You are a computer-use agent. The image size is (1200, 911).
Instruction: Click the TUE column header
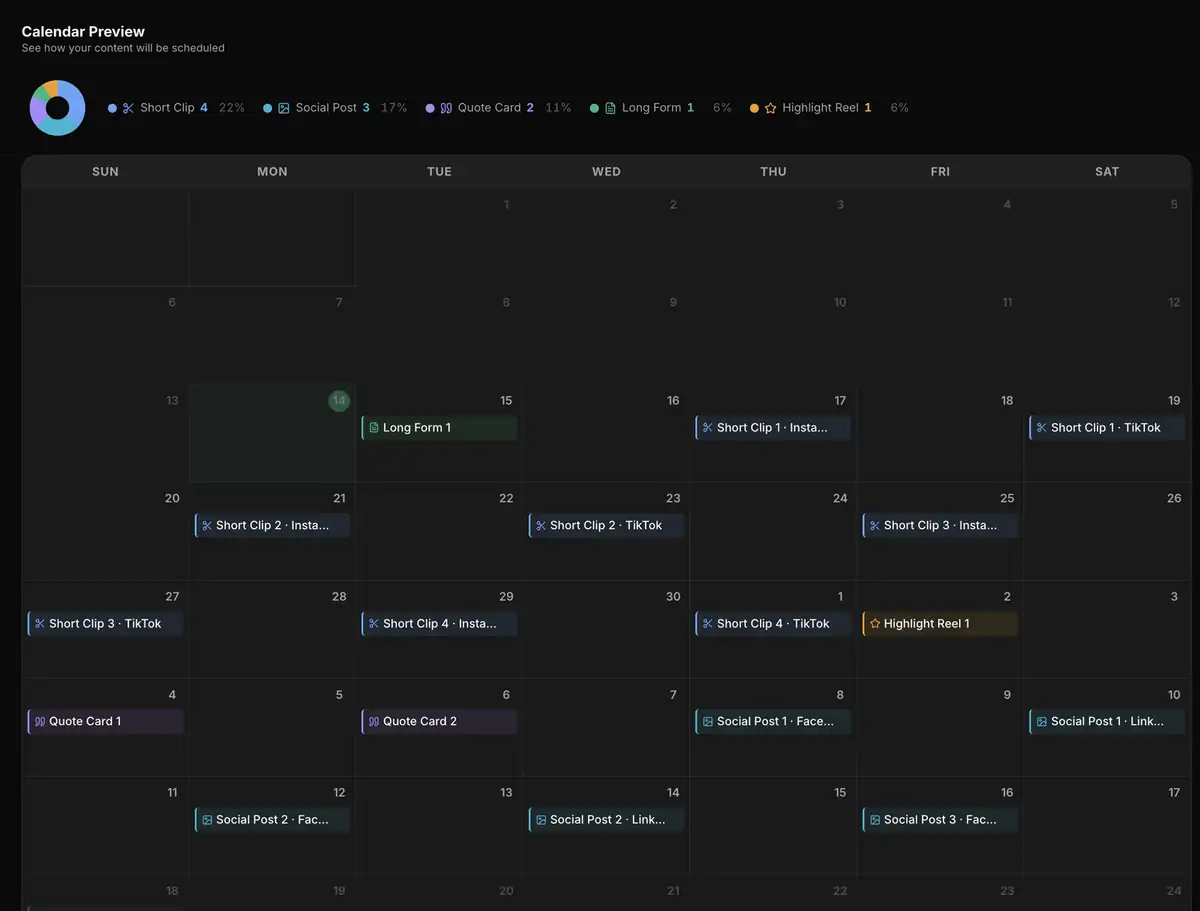coord(439,172)
